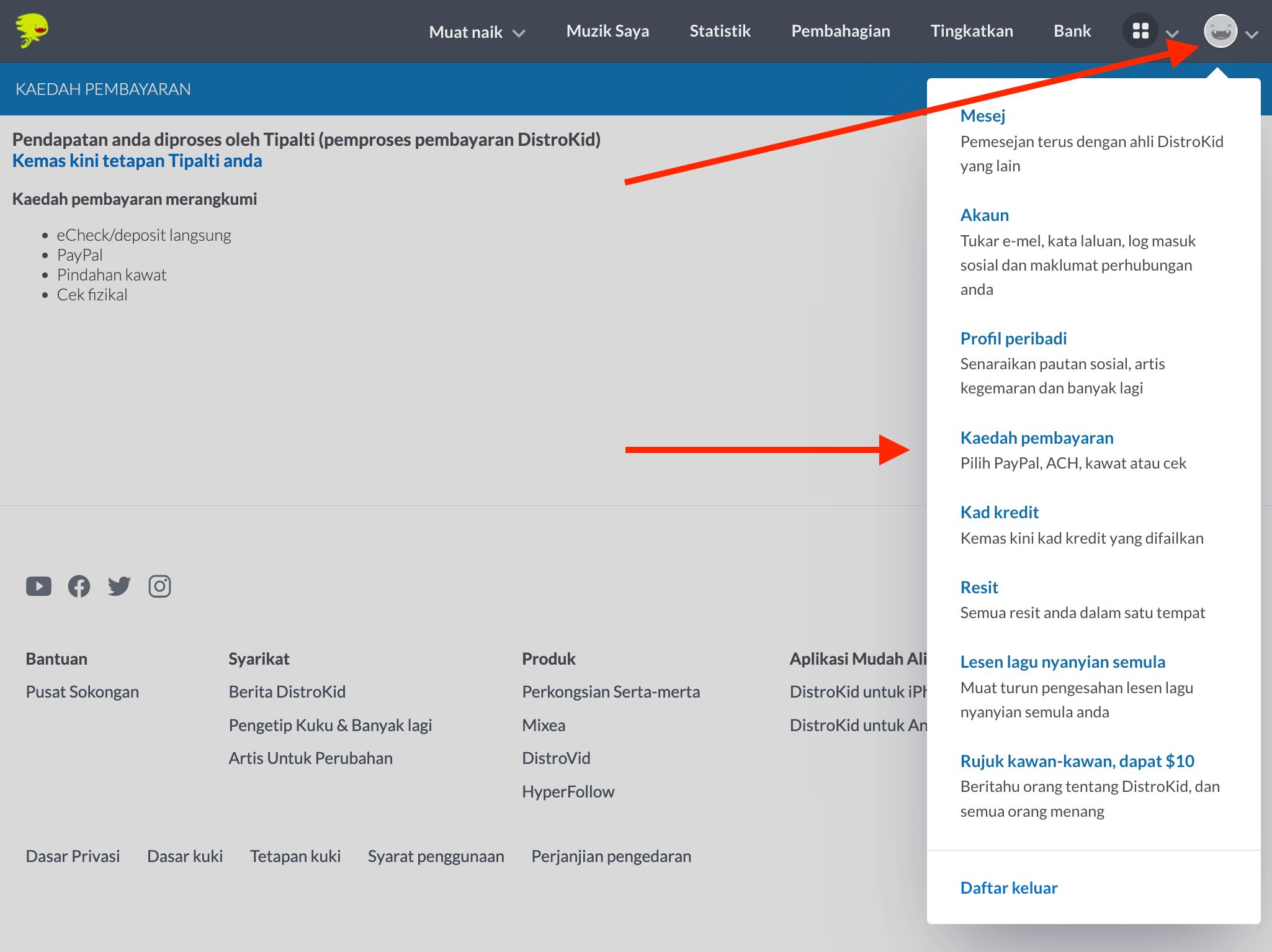This screenshot has width=1272, height=952.
Task: Open Pembahagian in the top nav
Action: pyautogui.click(x=840, y=31)
